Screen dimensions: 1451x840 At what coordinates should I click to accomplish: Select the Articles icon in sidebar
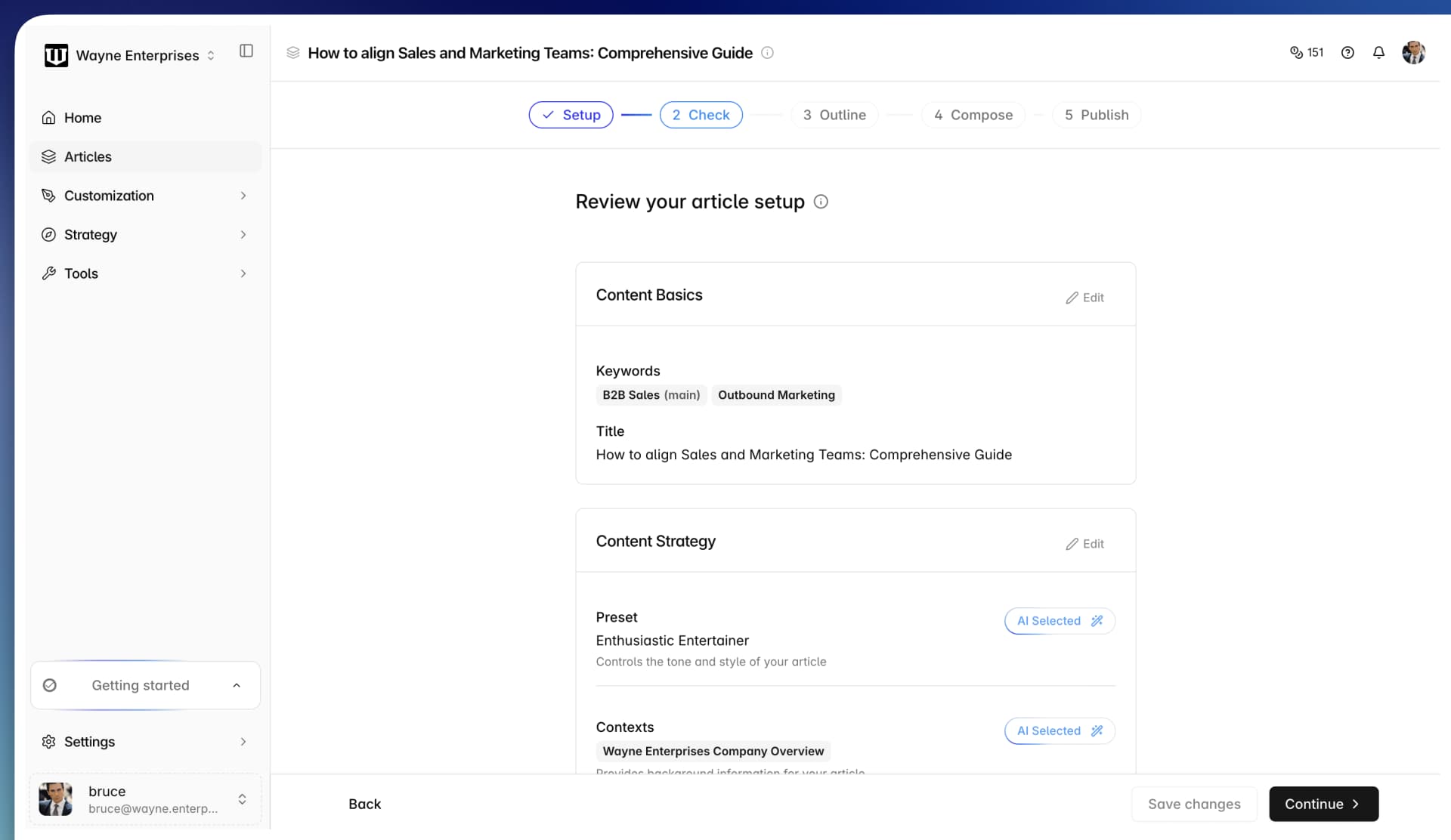[x=48, y=156]
